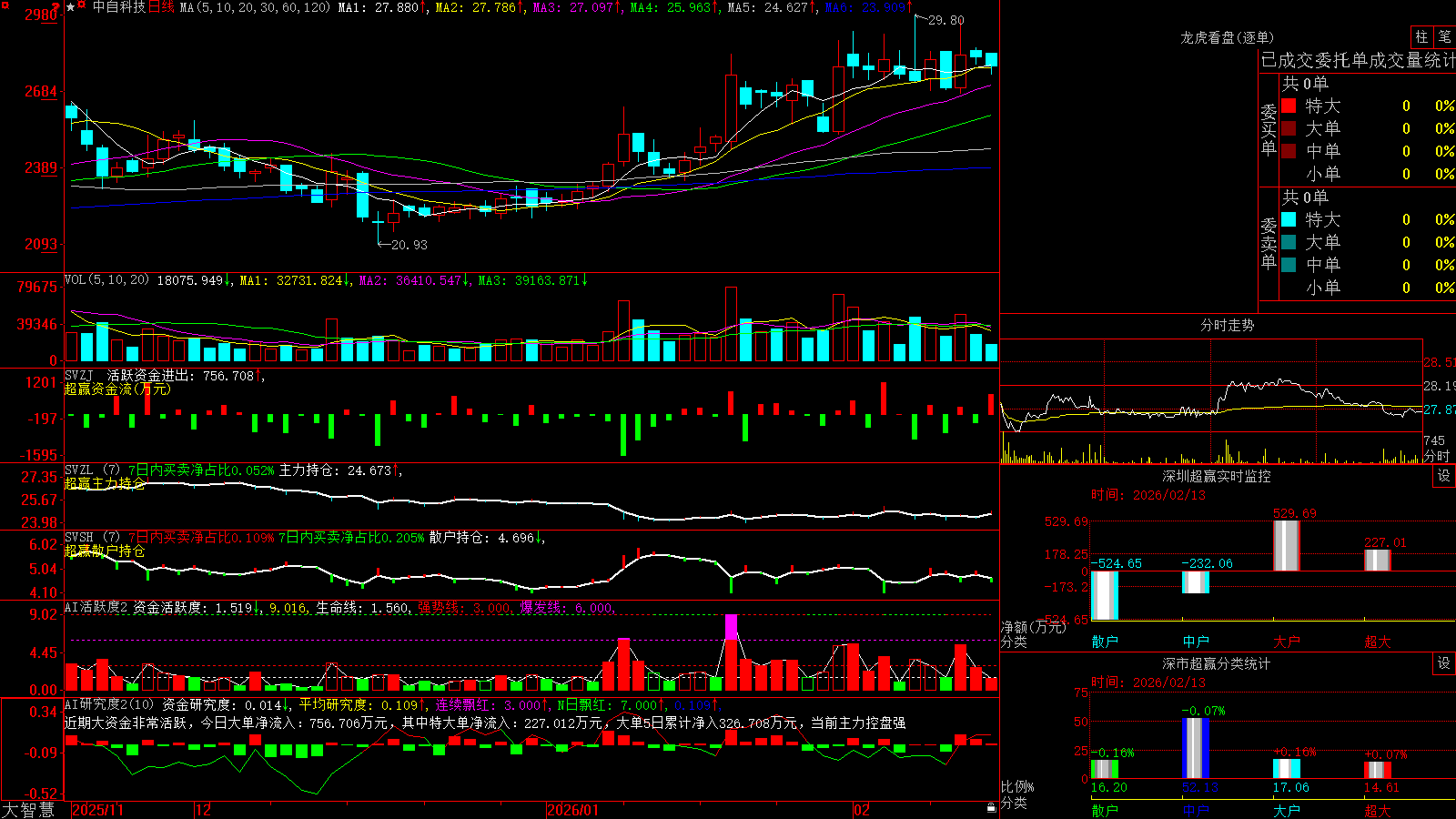
Task: Click the 连续飘红: 3.000 label
Action: click(x=489, y=704)
